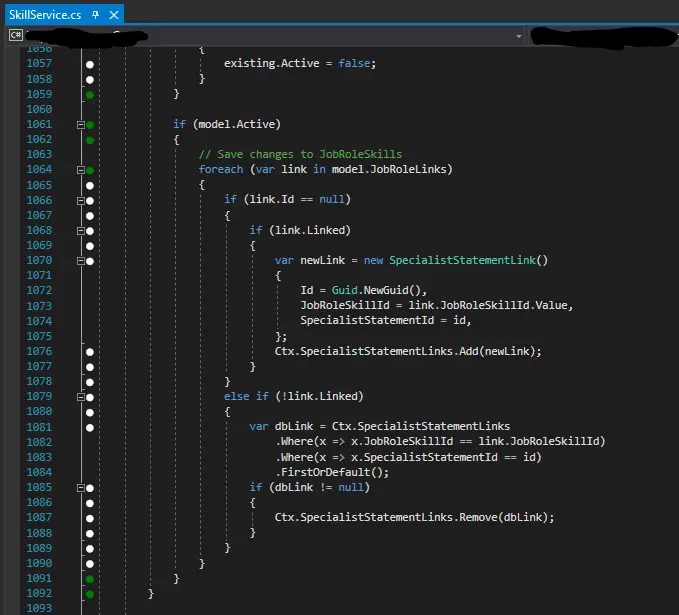Click the white coverage dot on line 1081

(90, 427)
